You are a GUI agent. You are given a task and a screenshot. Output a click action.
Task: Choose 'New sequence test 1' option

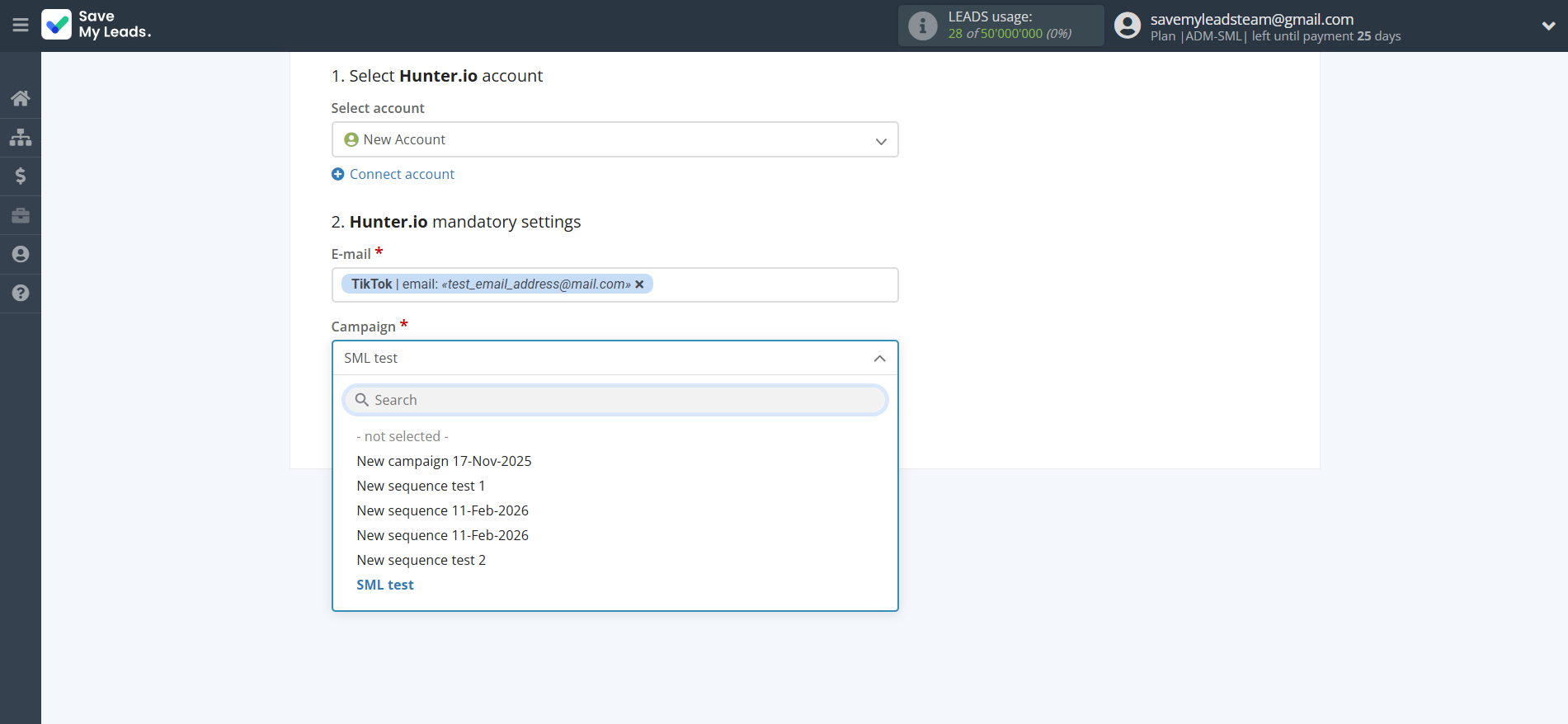(421, 486)
